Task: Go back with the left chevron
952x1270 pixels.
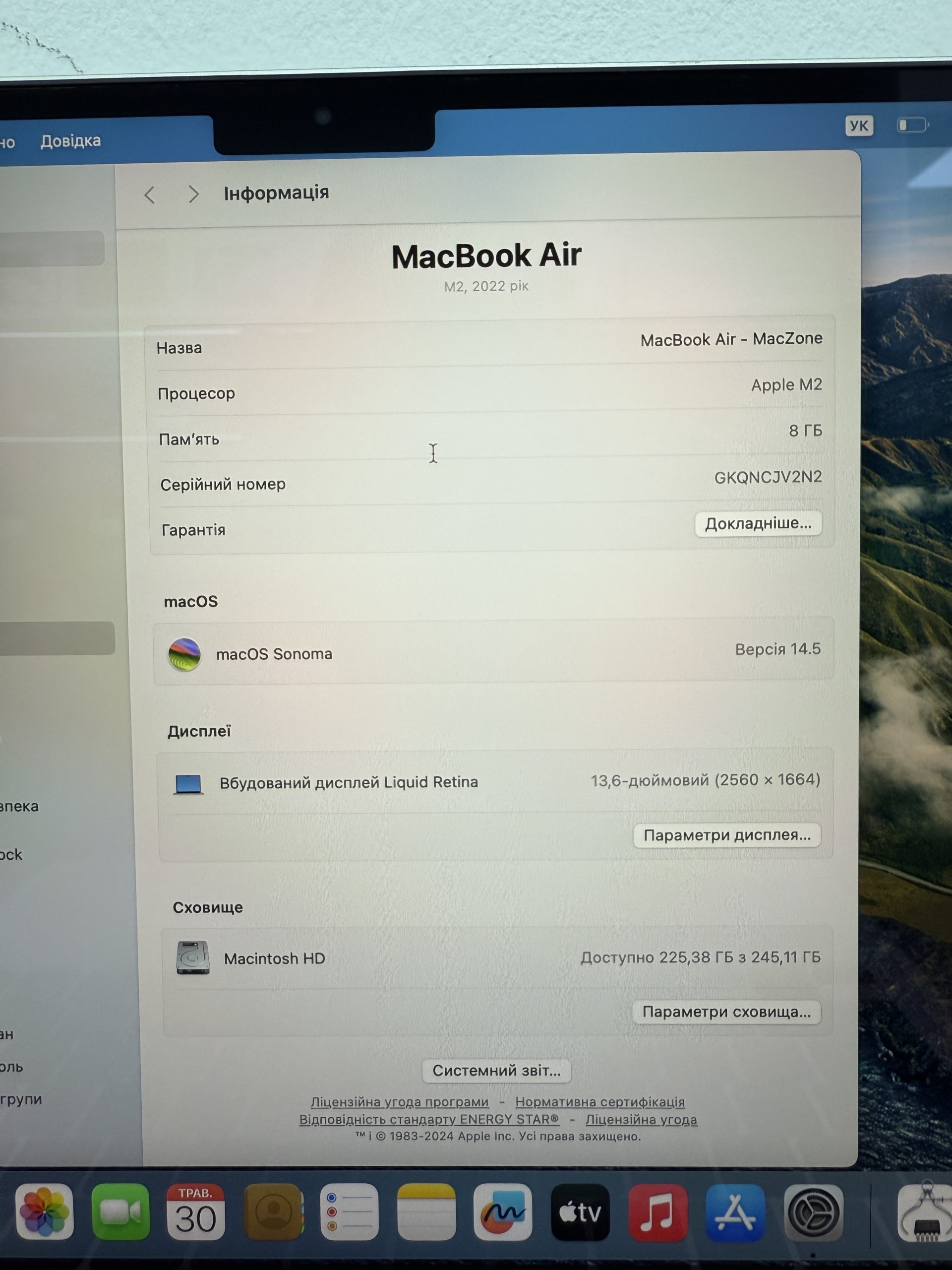Action: point(150,195)
